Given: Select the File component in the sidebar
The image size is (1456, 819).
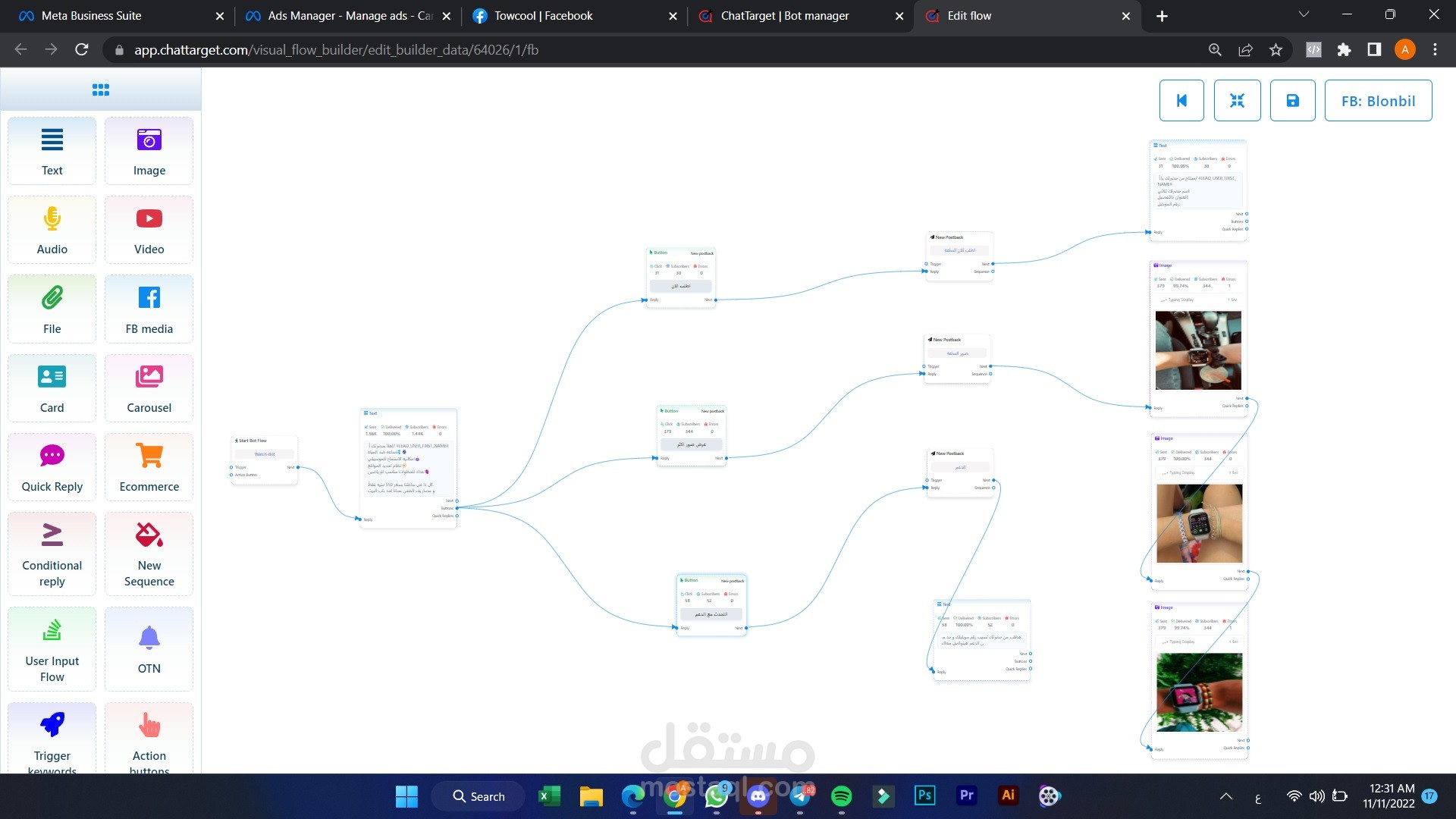Looking at the screenshot, I should pyautogui.click(x=52, y=309).
